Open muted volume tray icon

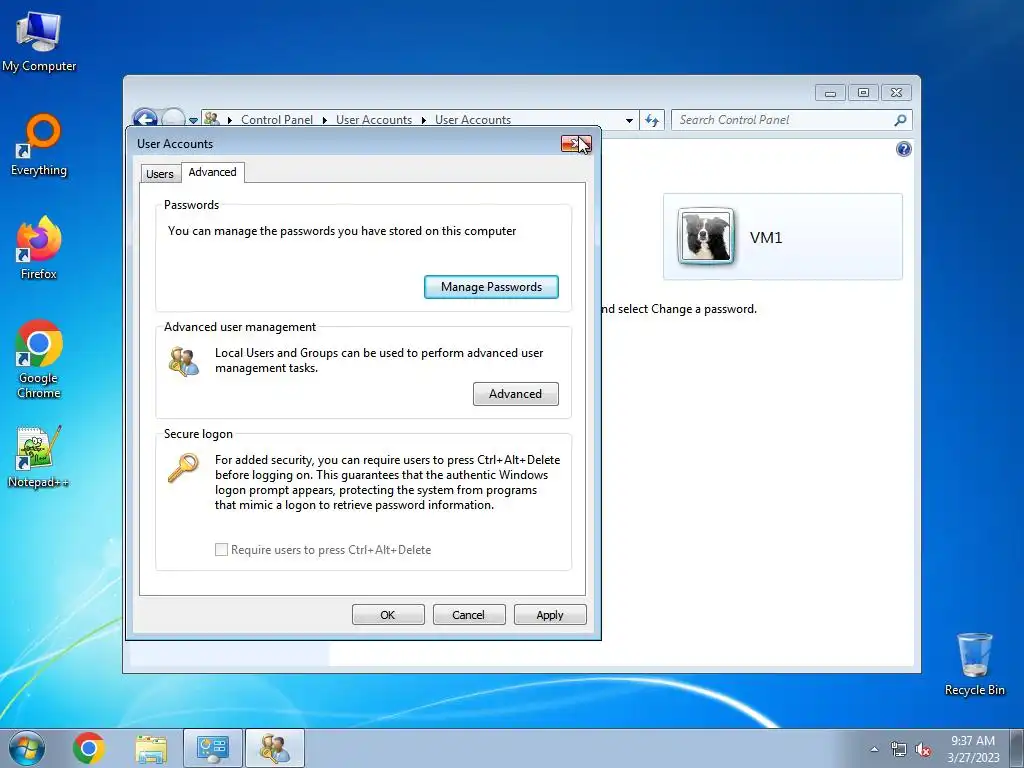(x=922, y=750)
